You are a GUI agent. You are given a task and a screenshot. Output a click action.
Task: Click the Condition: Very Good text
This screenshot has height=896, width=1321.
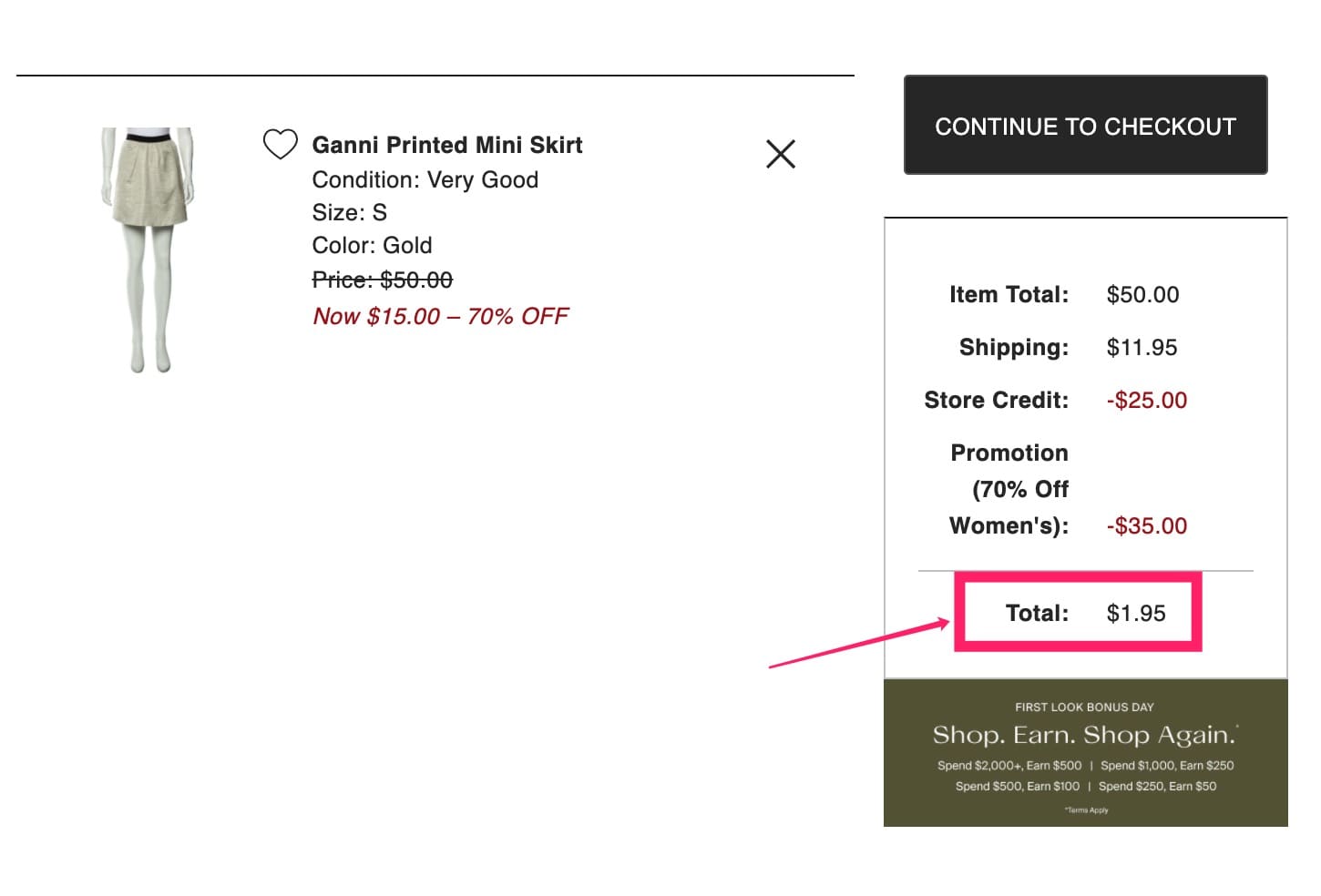(x=425, y=179)
